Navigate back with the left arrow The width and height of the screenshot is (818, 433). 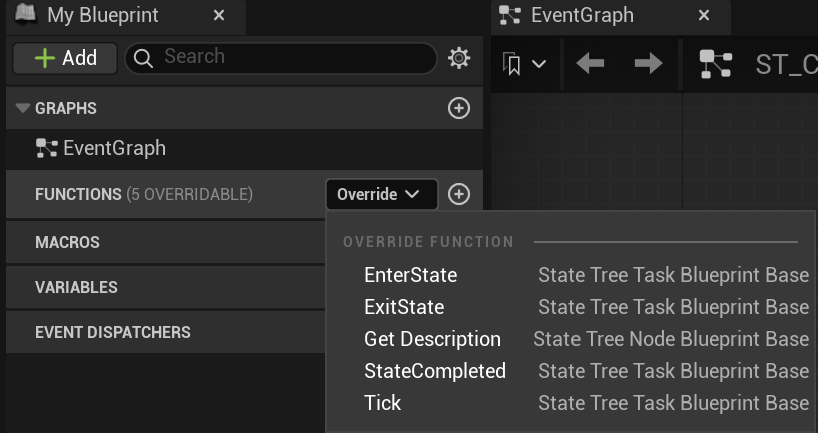[x=590, y=64]
